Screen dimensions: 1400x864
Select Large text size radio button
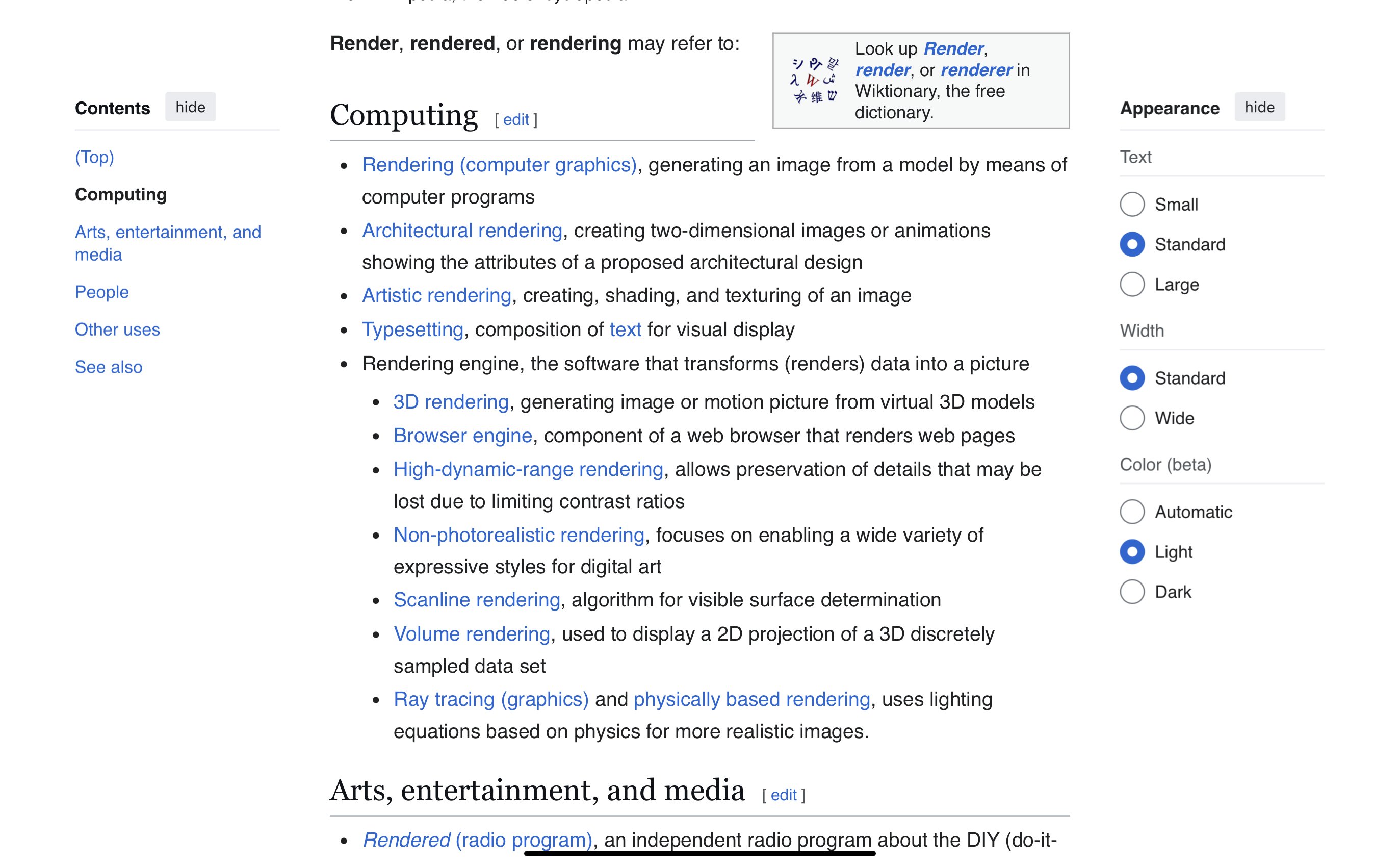(x=1132, y=285)
